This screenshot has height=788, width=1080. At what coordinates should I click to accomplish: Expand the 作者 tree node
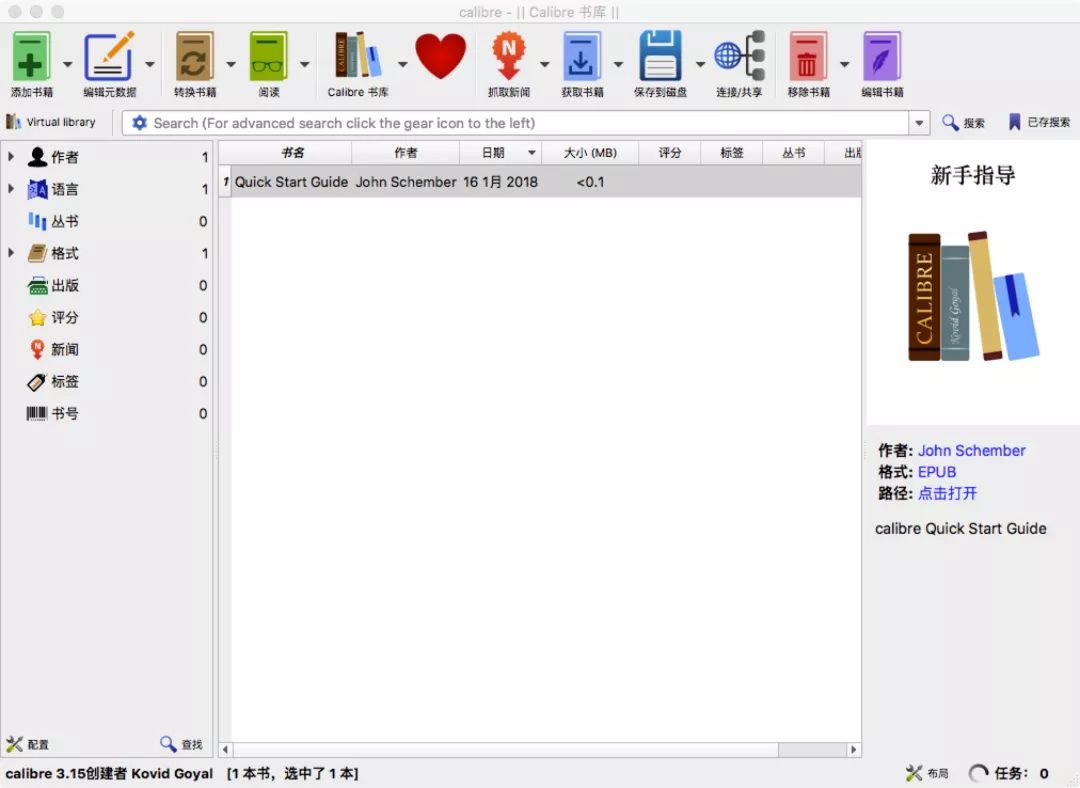pyautogui.click(x=11, y=157)
